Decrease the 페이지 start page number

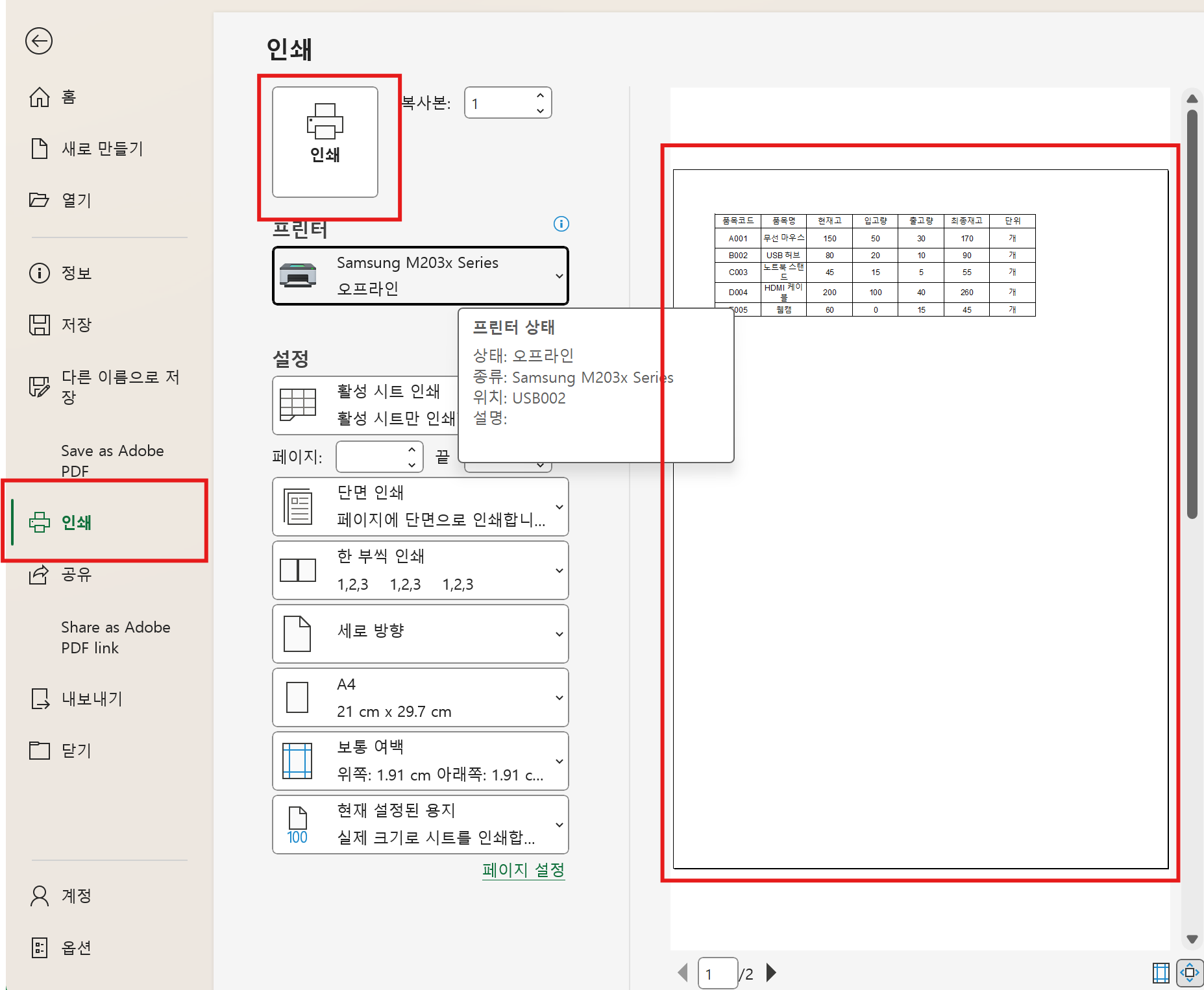pos(412,465)
